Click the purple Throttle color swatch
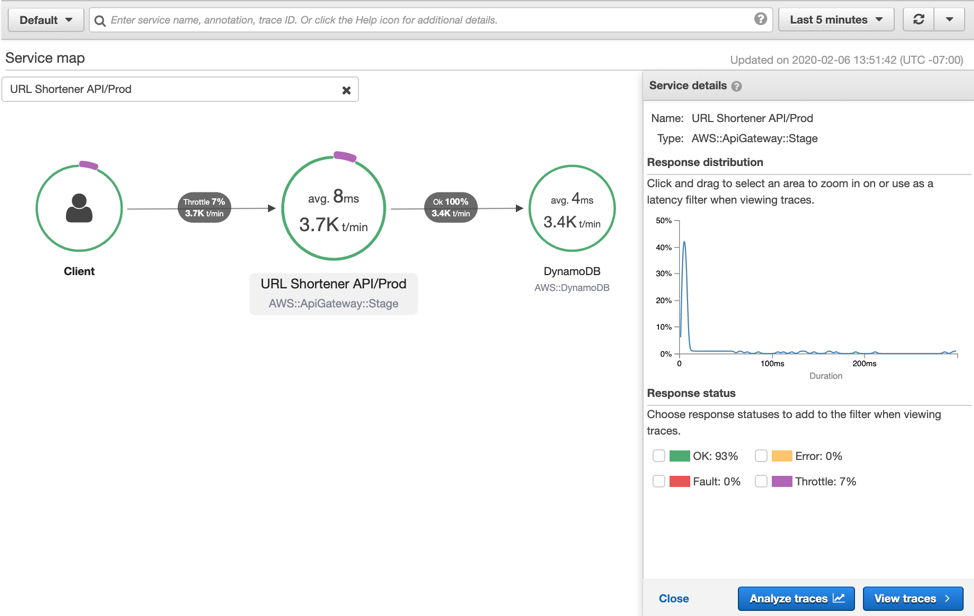Image resolution: width=974 pixels, height=616 pixels. [x=782, y=481]
